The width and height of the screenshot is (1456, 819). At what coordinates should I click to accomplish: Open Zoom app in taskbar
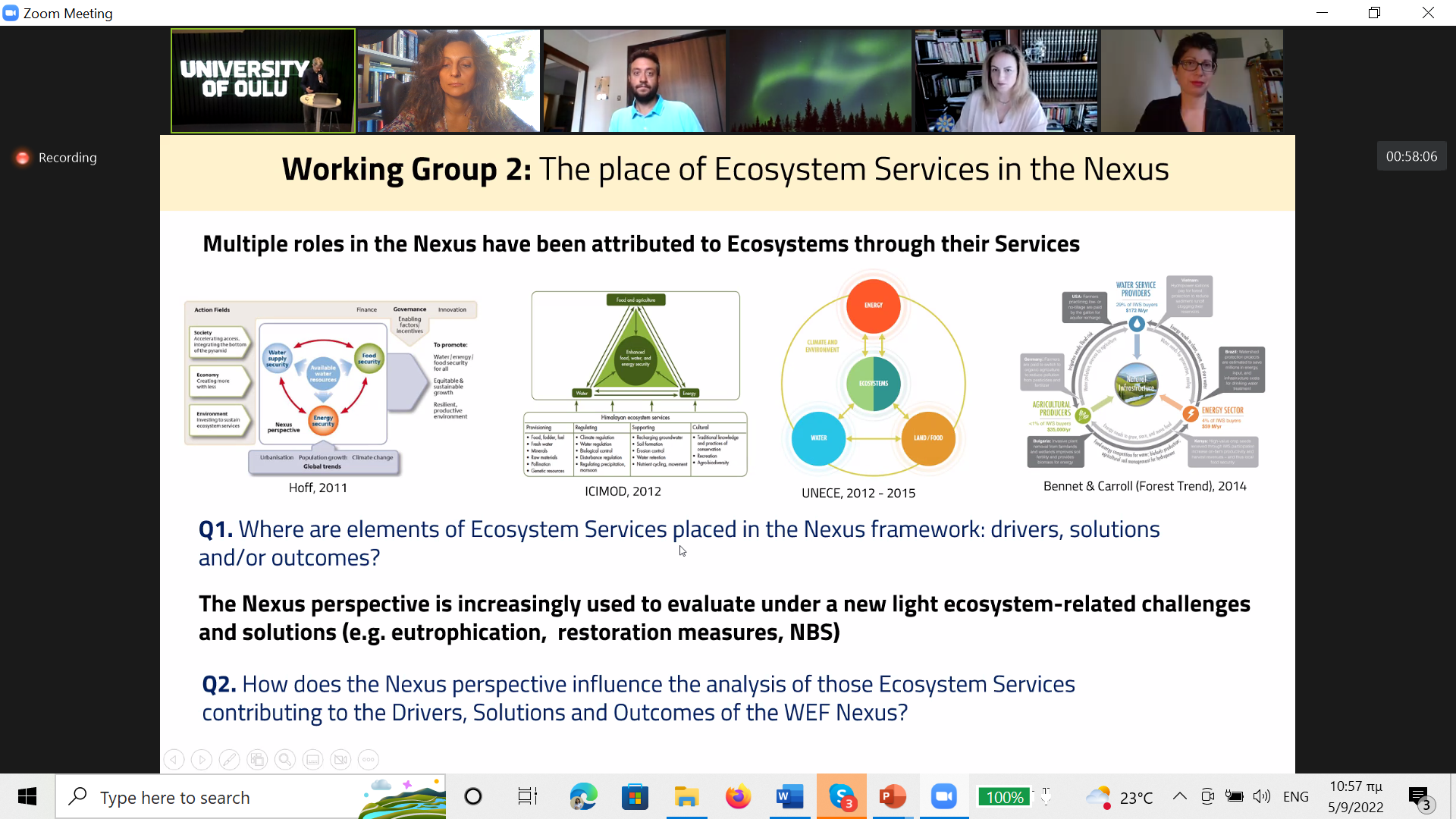943,796
